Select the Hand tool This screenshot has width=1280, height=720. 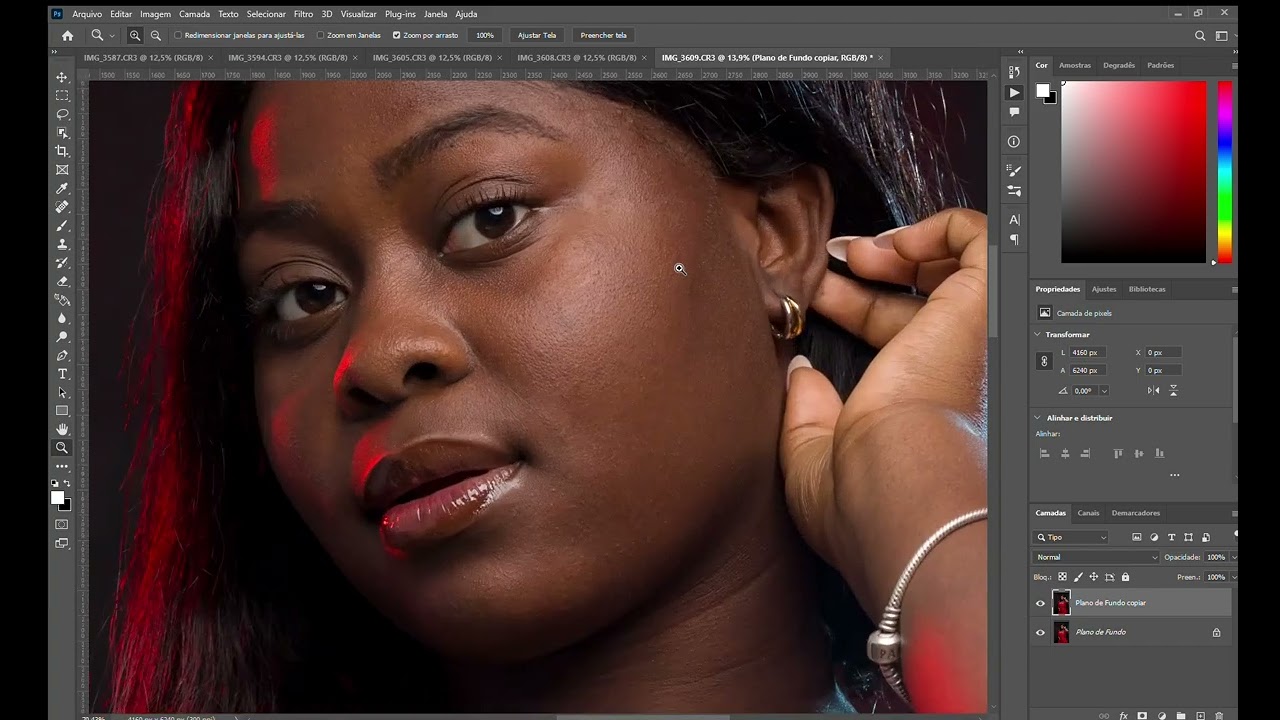[x=62, y=429]
